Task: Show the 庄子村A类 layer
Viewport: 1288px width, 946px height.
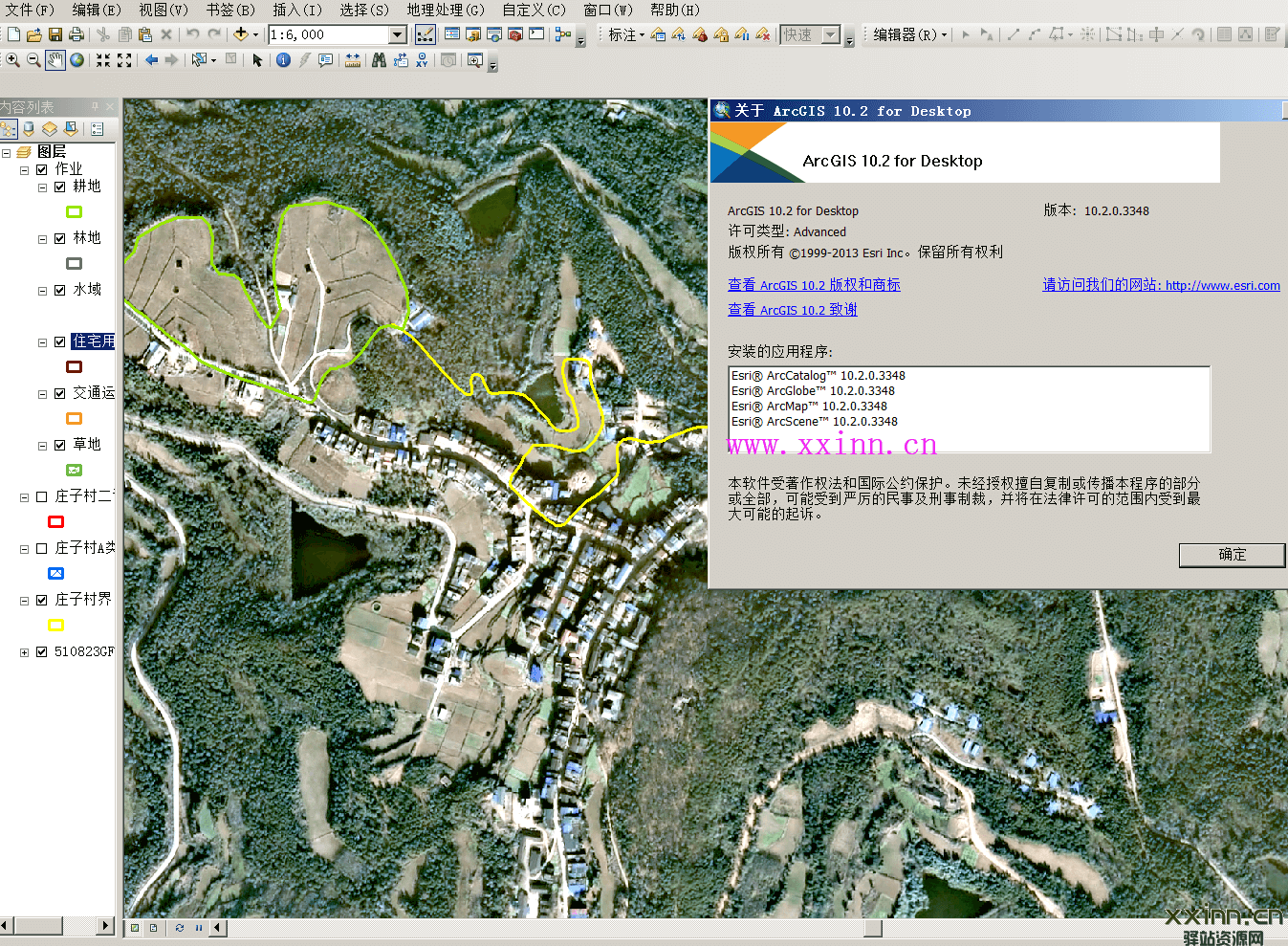Action: [42, 548]
